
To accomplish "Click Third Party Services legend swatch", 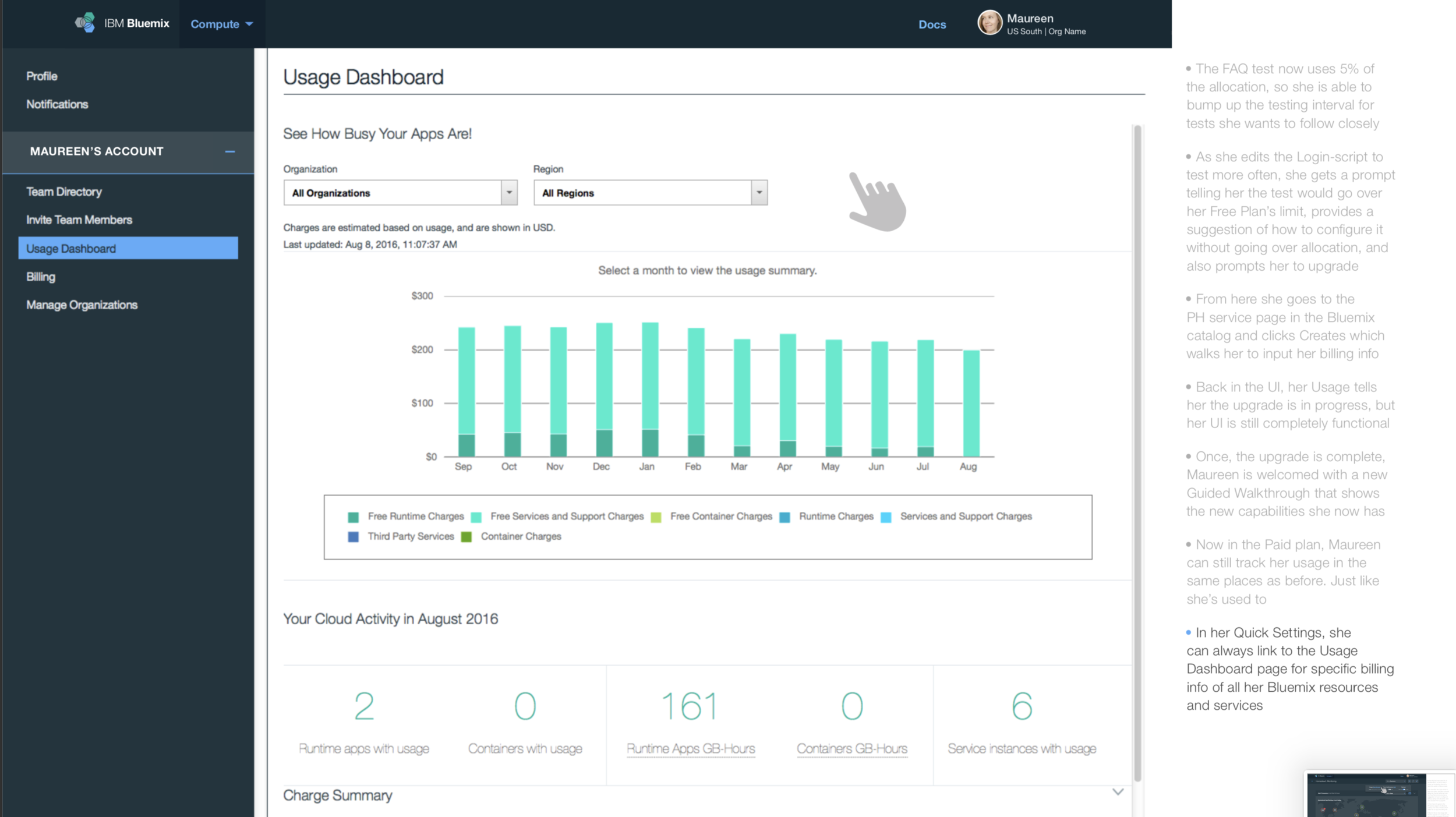I will pyautogui.click(x=353, y=537).
